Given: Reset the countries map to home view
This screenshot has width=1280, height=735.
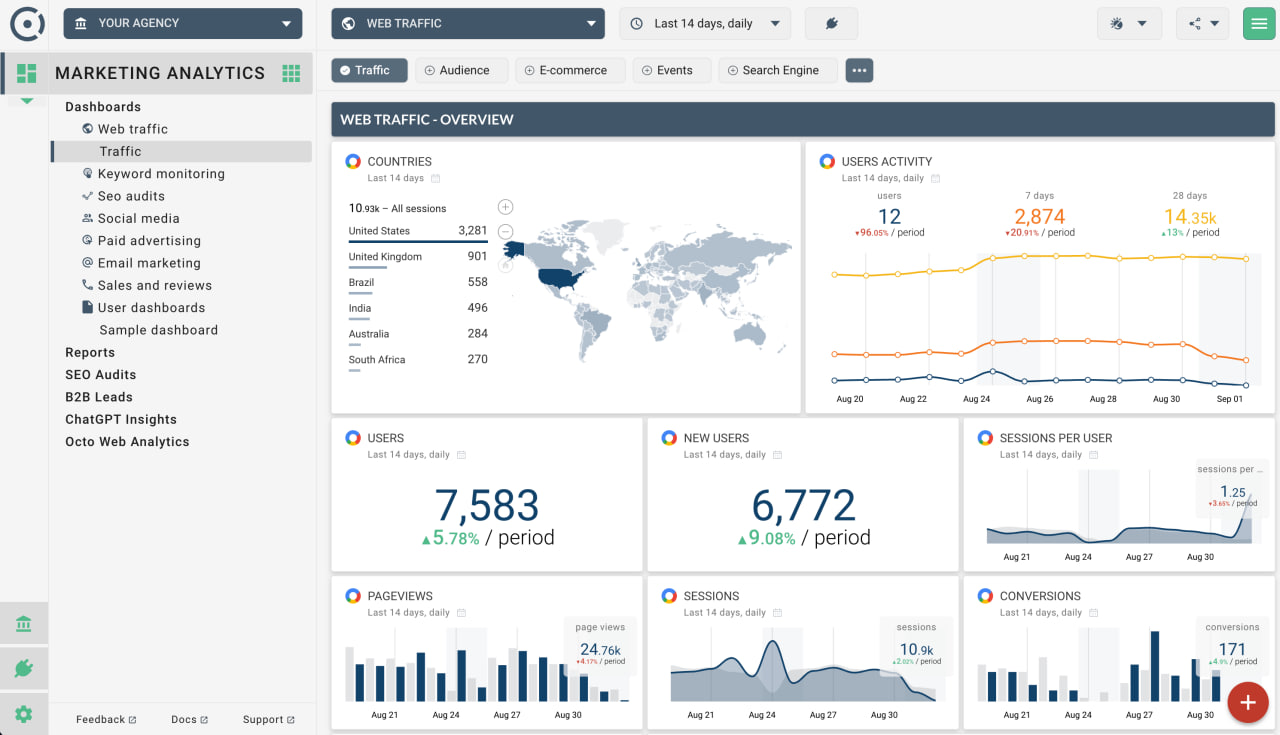Looking at the screenshot, I should tap(505, 265).
